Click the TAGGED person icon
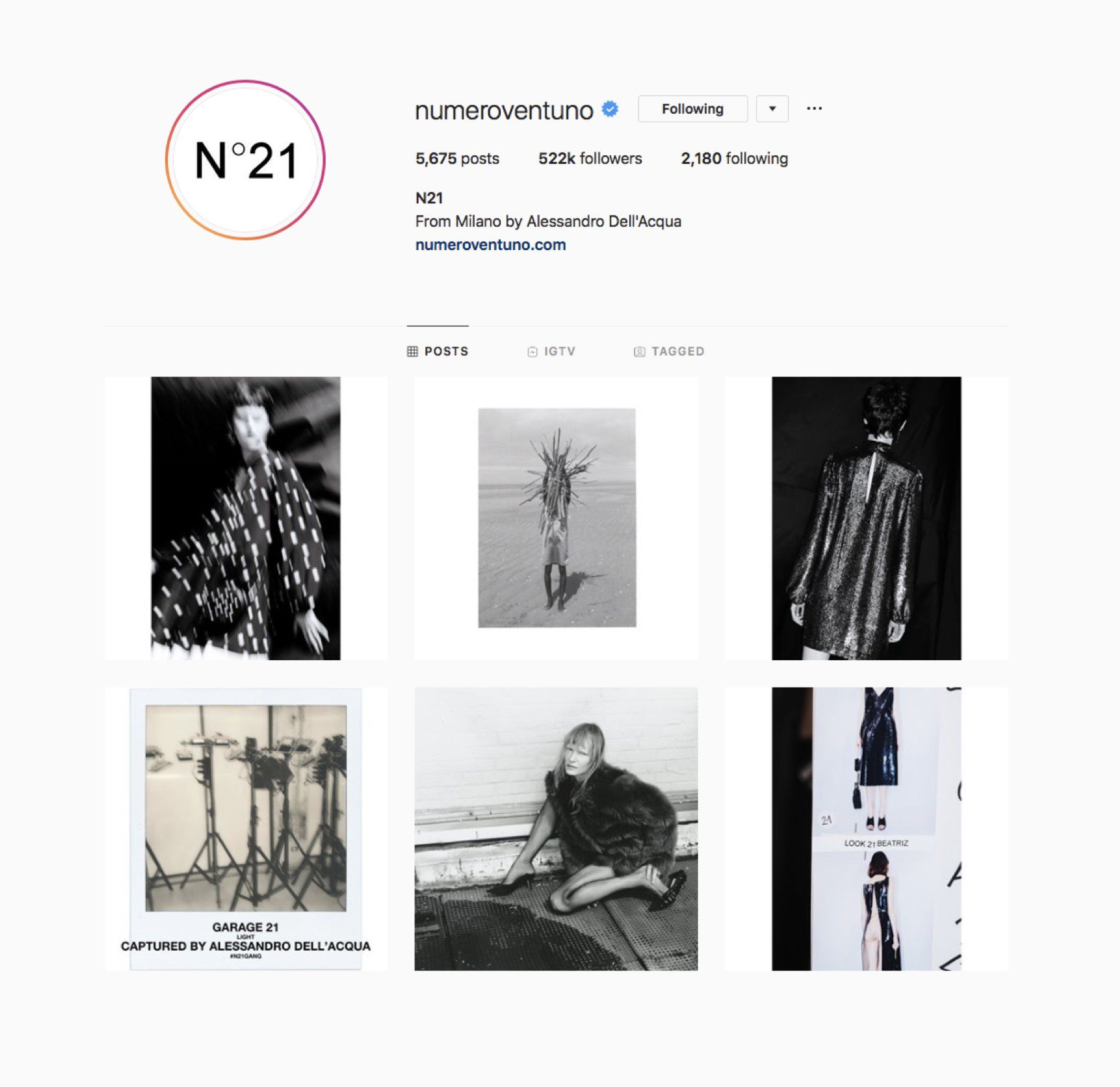Image resolution: width=1120 pixels, height=1087 pixels. pyautogui.click(x=639, y=352)
